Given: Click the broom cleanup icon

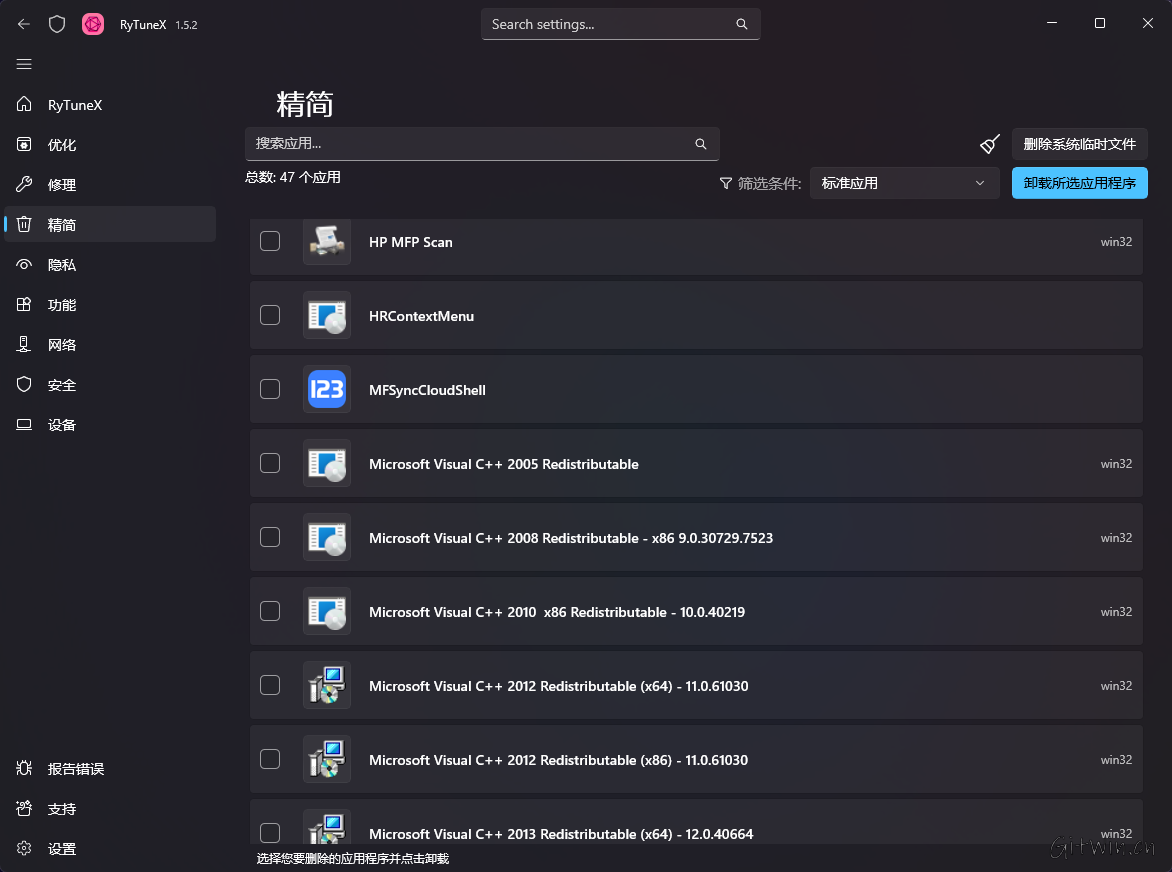Looking at the screenshot, I should coord(990,144).
